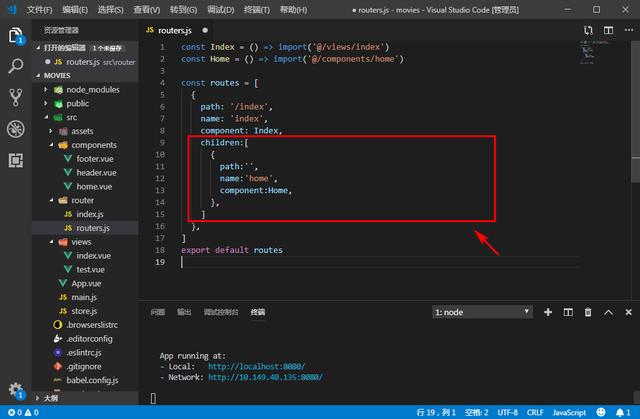
Task: Switch to the Debug Console panel tab
Action: pyautogui.click(x=221, y=312)
